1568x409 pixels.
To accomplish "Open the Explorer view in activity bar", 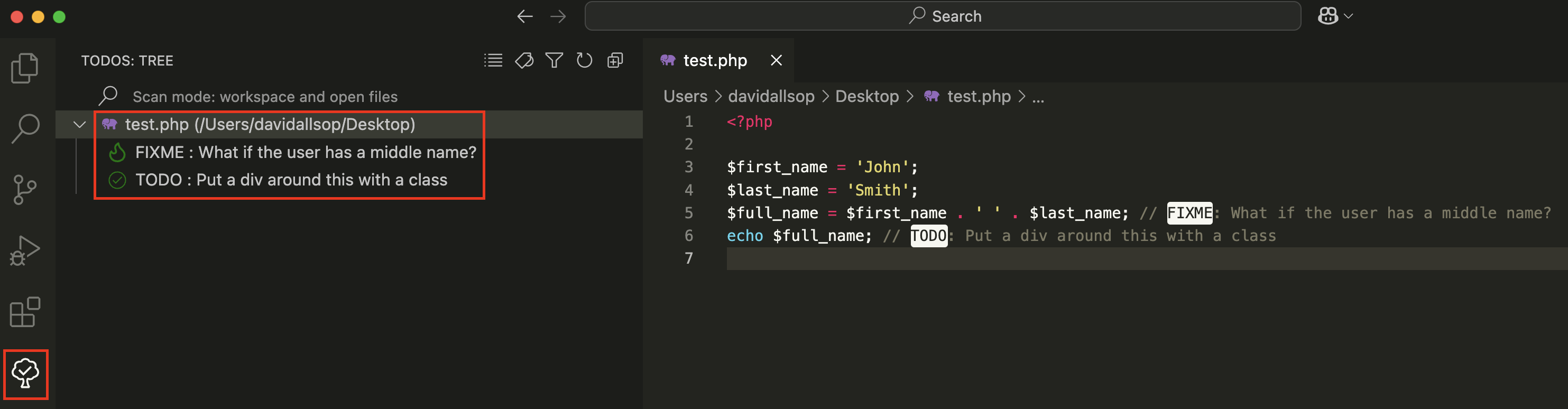I will point(25,68).
